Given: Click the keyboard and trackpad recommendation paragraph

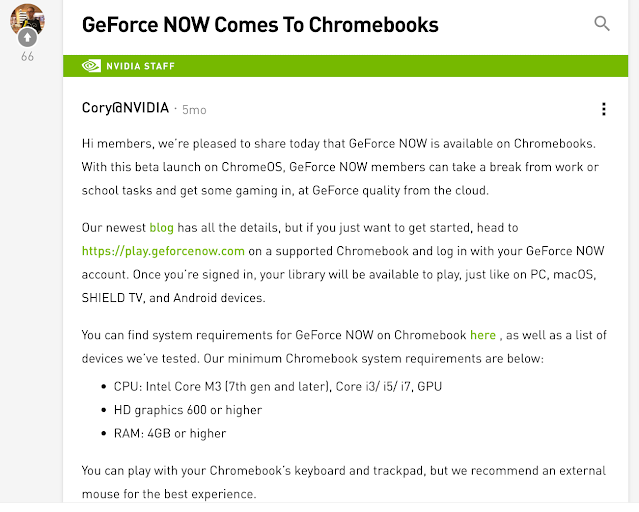Looking at the screenshot, I should (344, 482).
